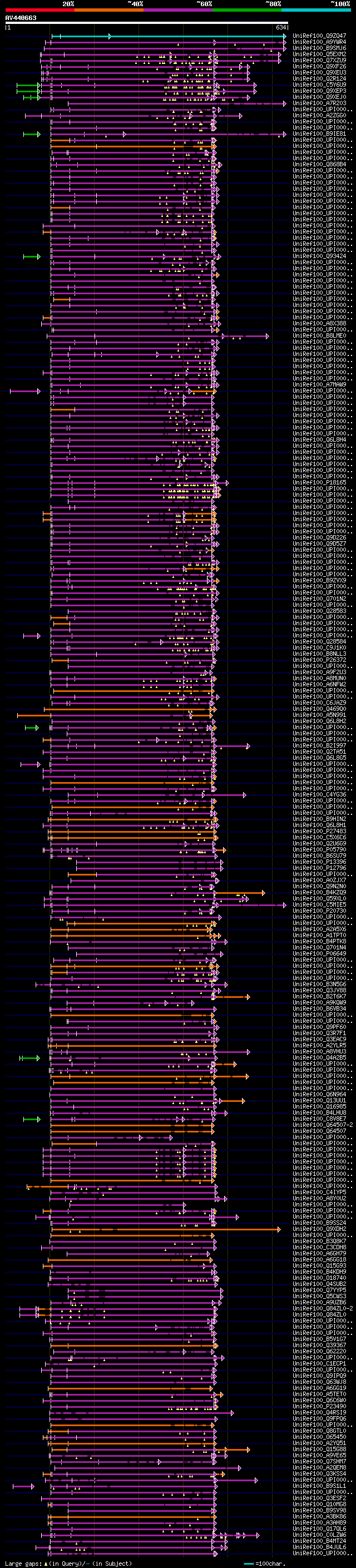Screen dimensions: 356x1568
Task: Click hit UniRef100_B2I997
Action: coord(319,746)
